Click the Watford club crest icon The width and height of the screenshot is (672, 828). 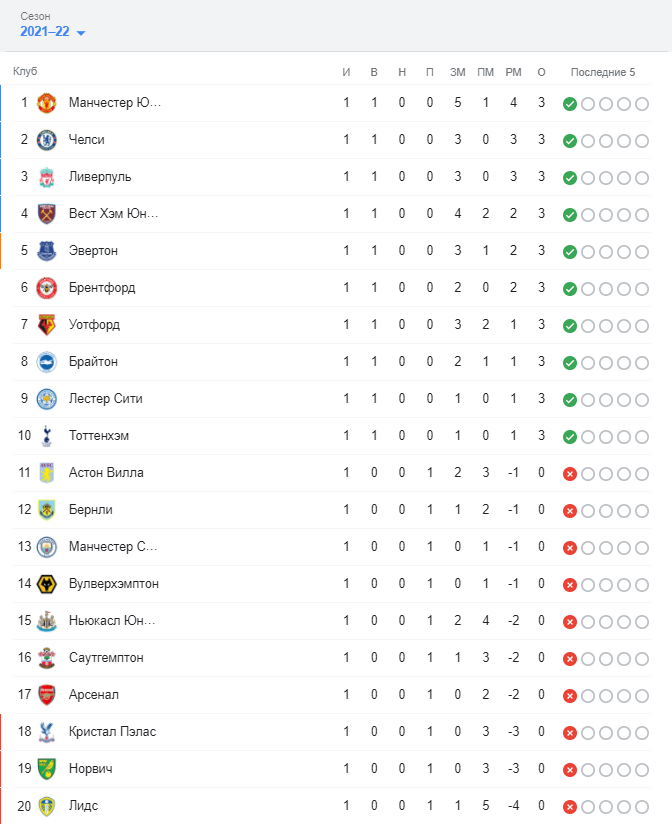[x=47, y=325]
